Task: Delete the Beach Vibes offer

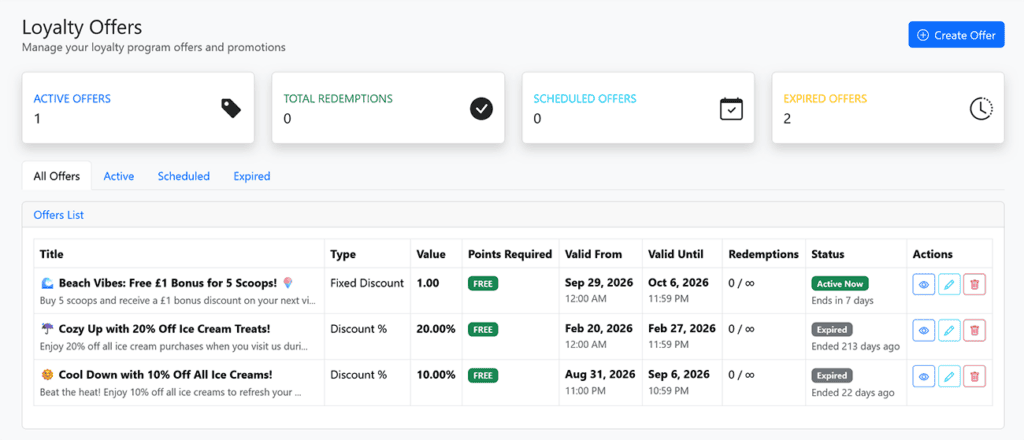Action: [974, 285]
